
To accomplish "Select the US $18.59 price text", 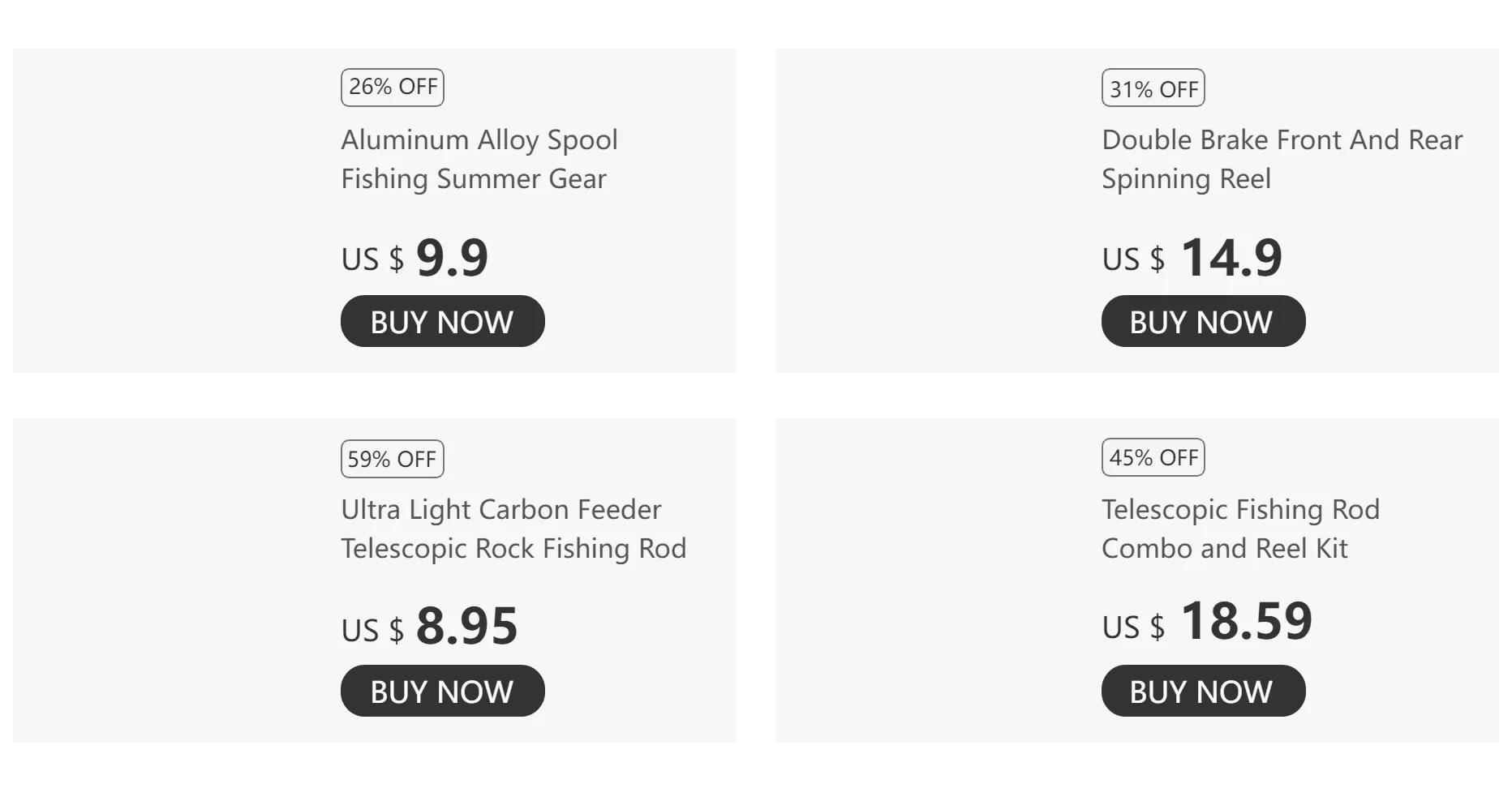I will tap(1206, 622).
